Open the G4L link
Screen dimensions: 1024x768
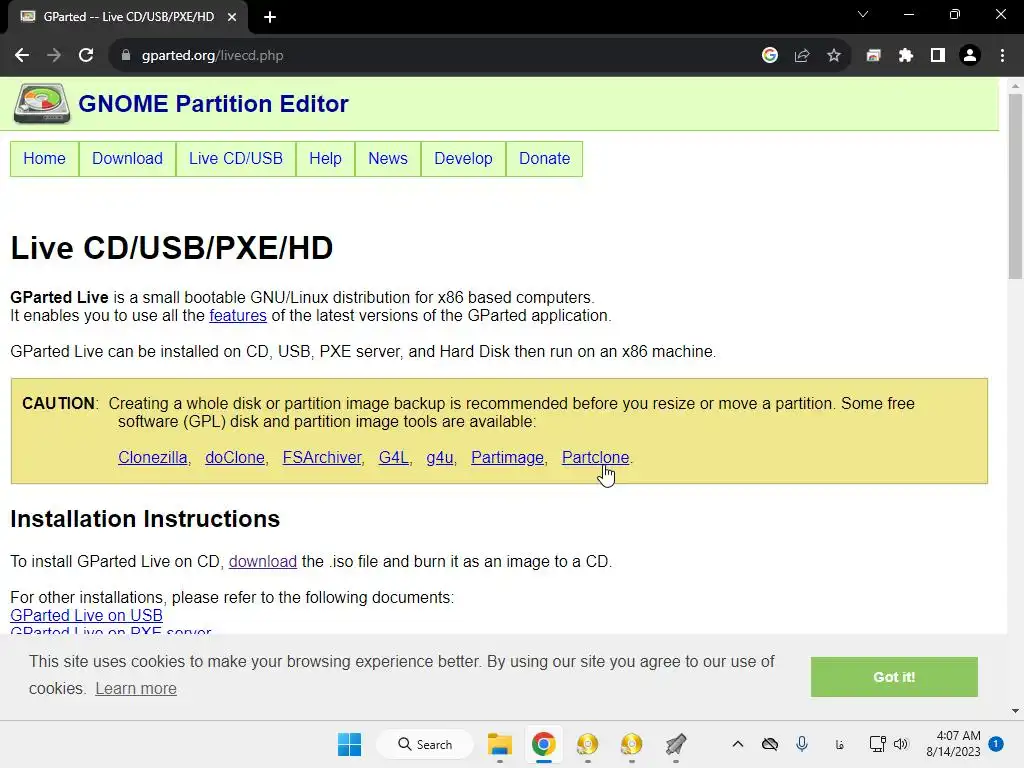pos(394,457)
